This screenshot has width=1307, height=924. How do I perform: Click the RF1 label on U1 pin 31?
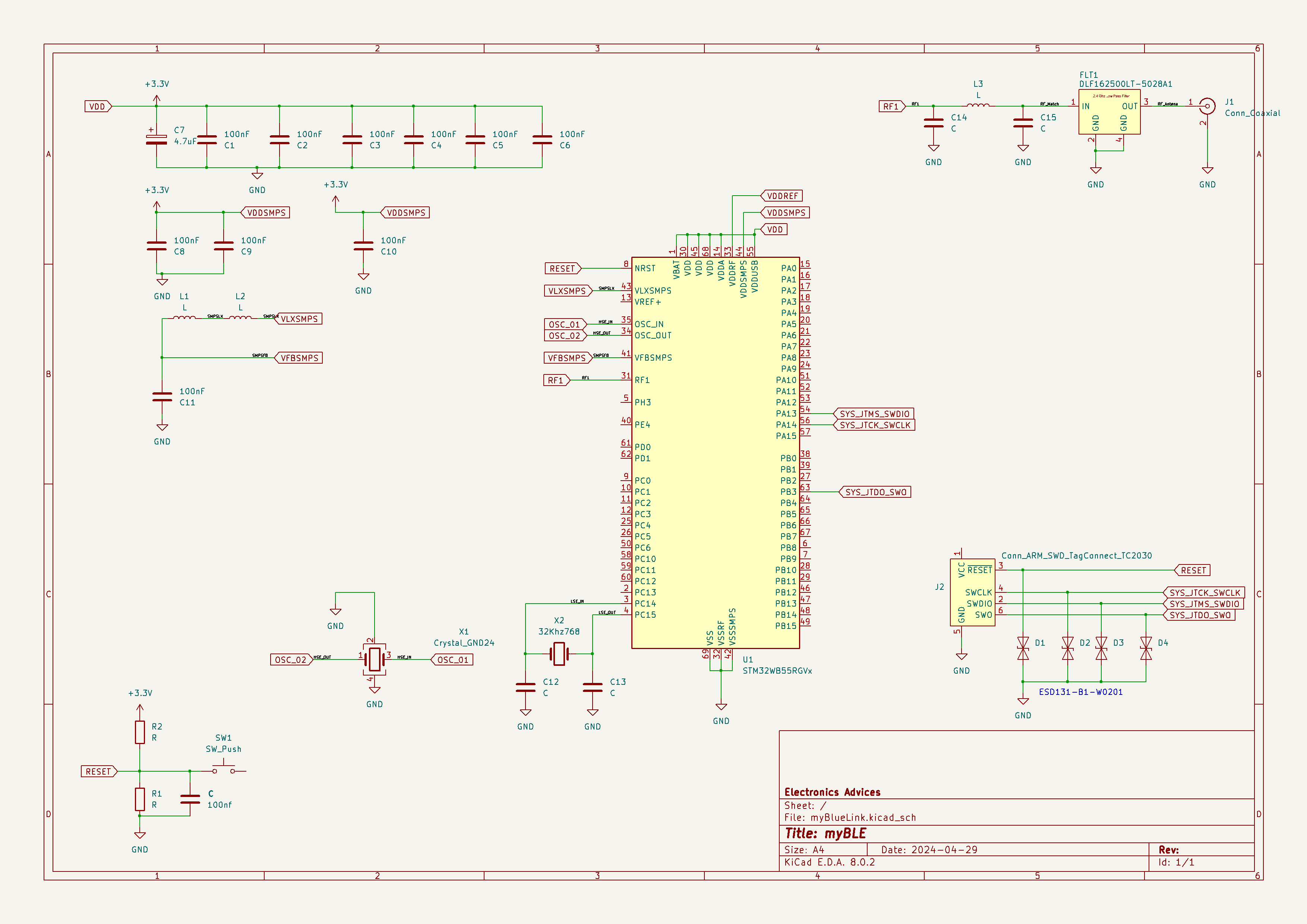coord(557,380)
